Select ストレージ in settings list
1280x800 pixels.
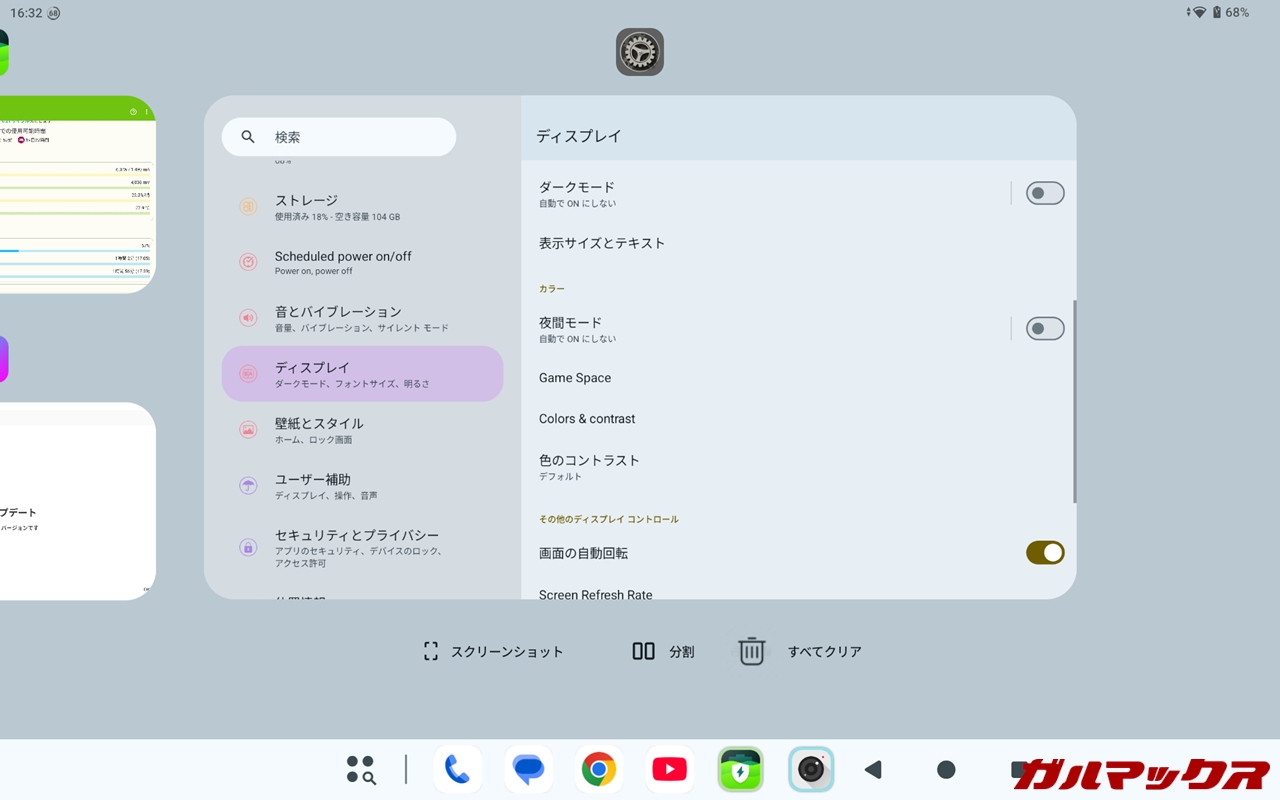coord(362,207)
